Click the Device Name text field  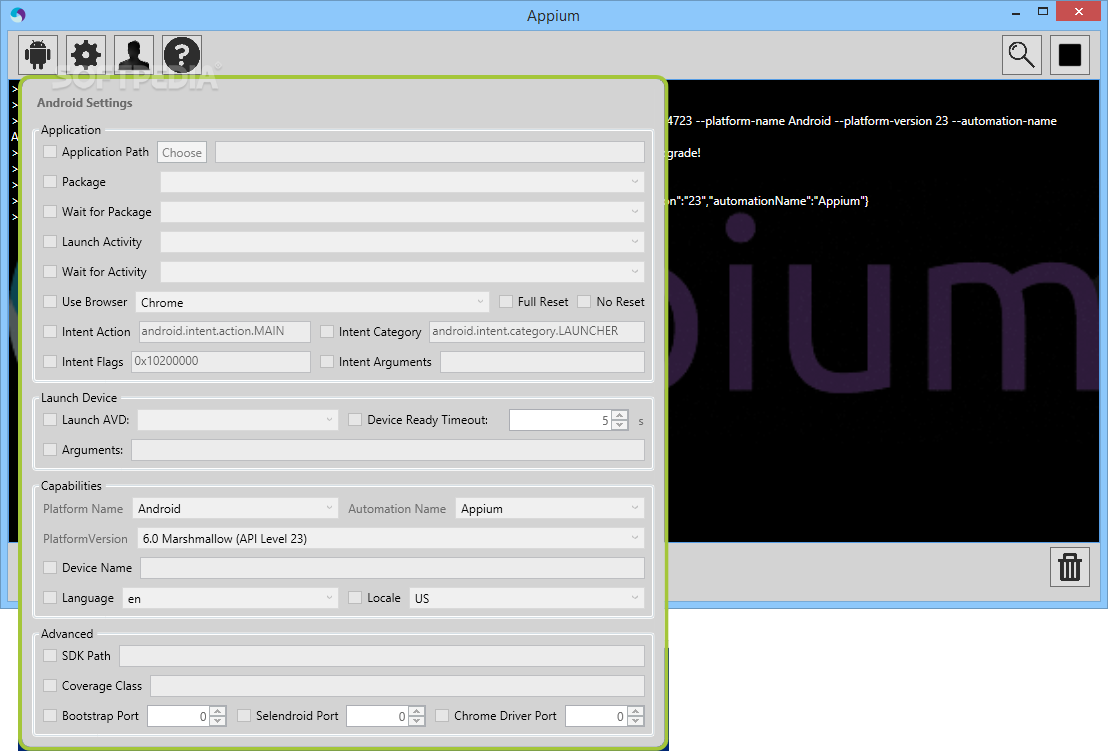(x=392, y=568)
